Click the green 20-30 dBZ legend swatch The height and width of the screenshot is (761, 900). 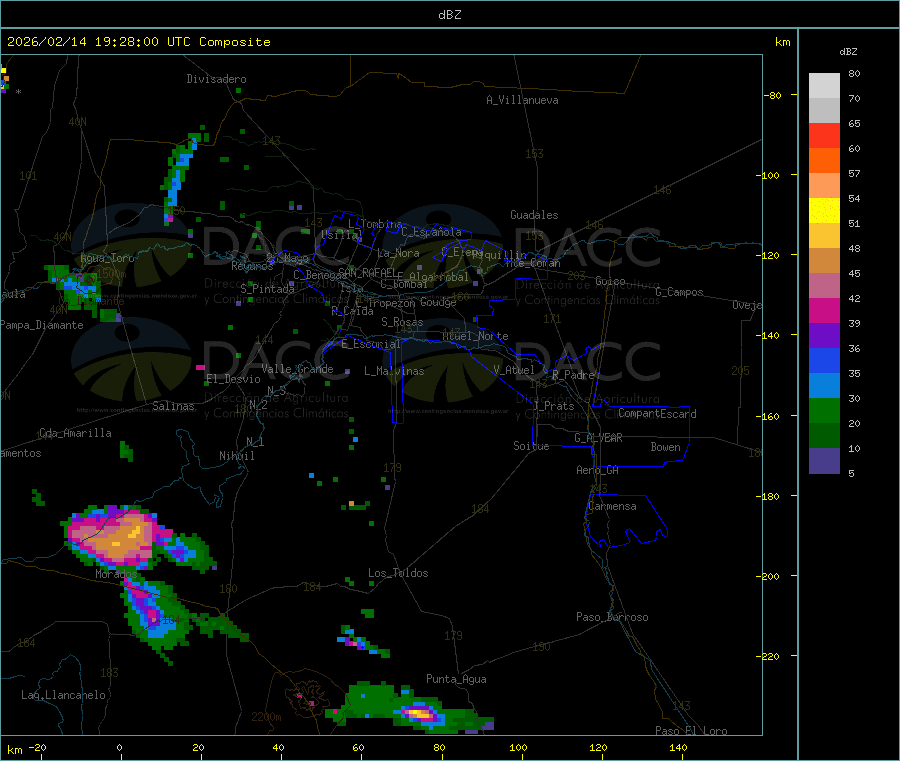point(824,410)
